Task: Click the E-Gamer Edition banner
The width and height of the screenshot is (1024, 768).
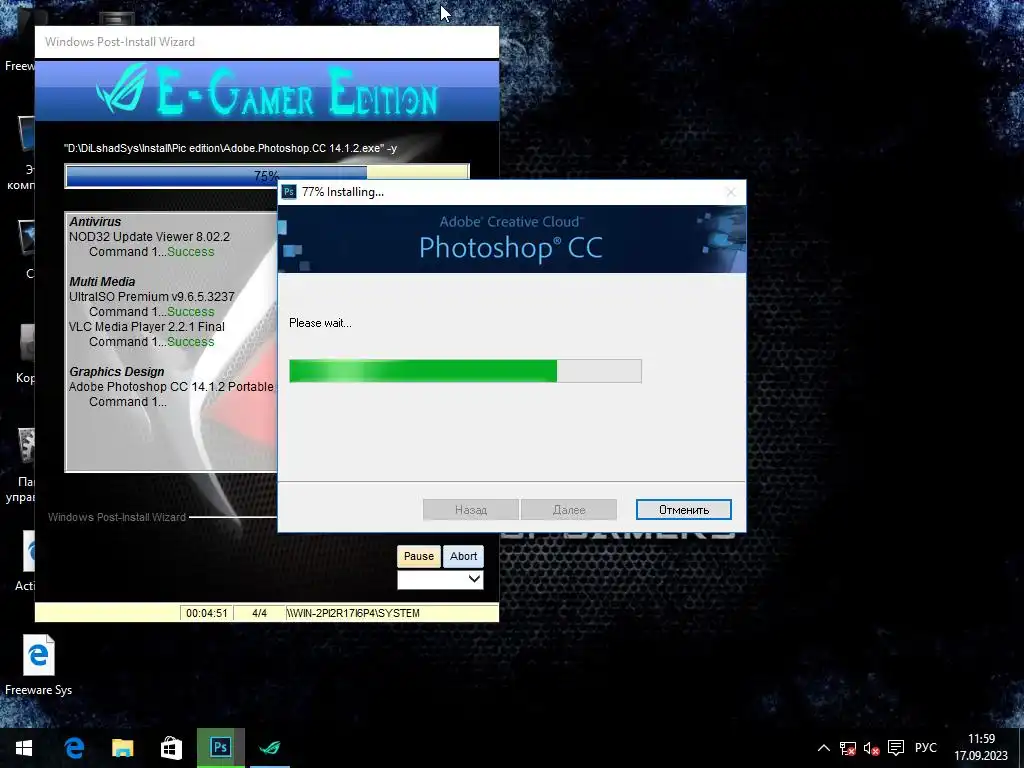Action: point(266,91)
